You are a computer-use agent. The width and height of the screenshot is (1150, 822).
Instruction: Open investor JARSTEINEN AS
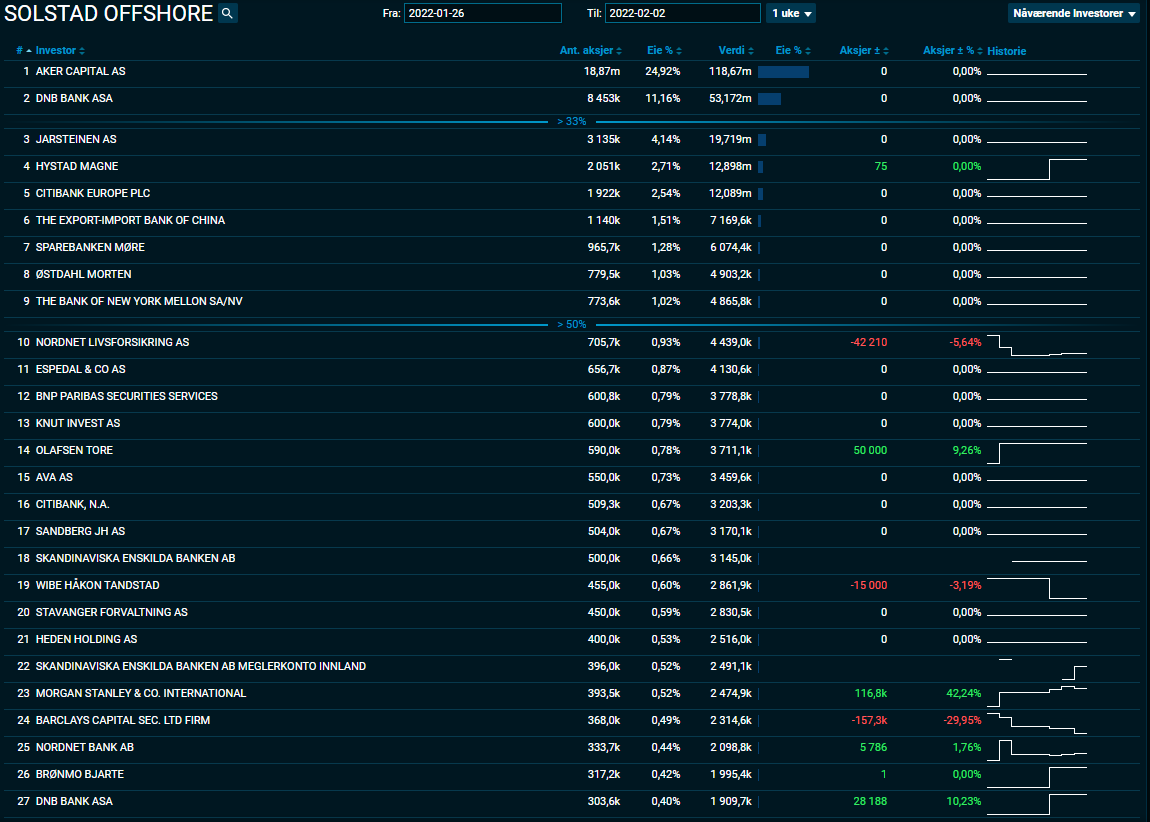click(76, 139)
